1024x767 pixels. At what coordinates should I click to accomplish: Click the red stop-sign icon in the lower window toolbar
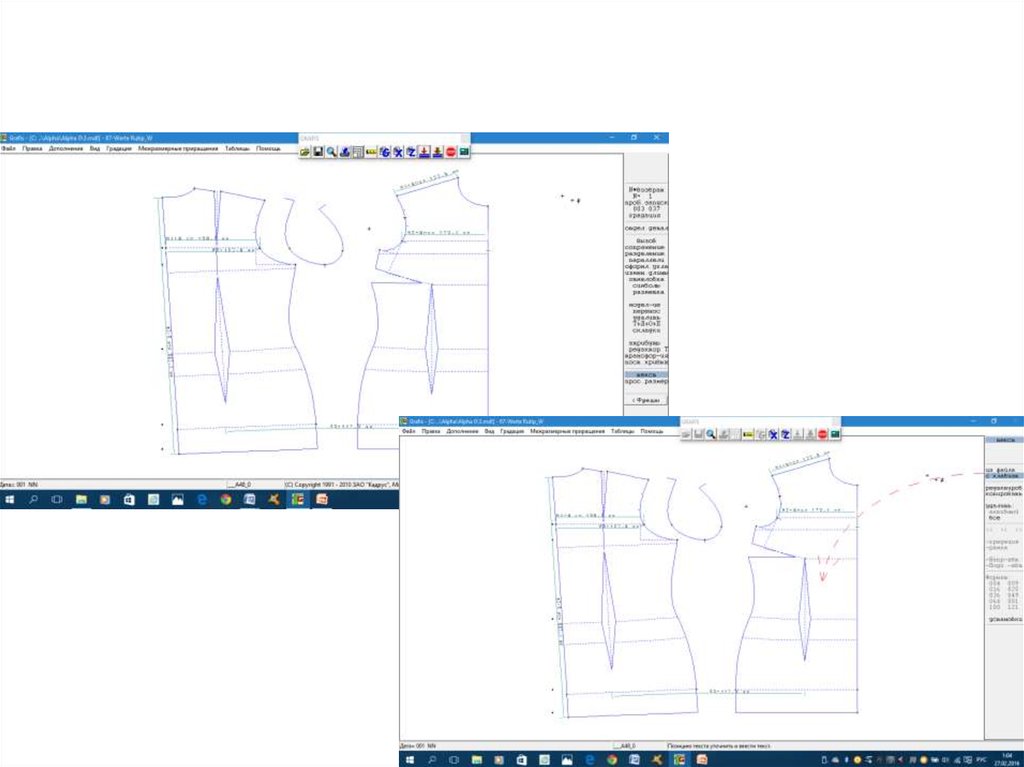pos(823,434)
